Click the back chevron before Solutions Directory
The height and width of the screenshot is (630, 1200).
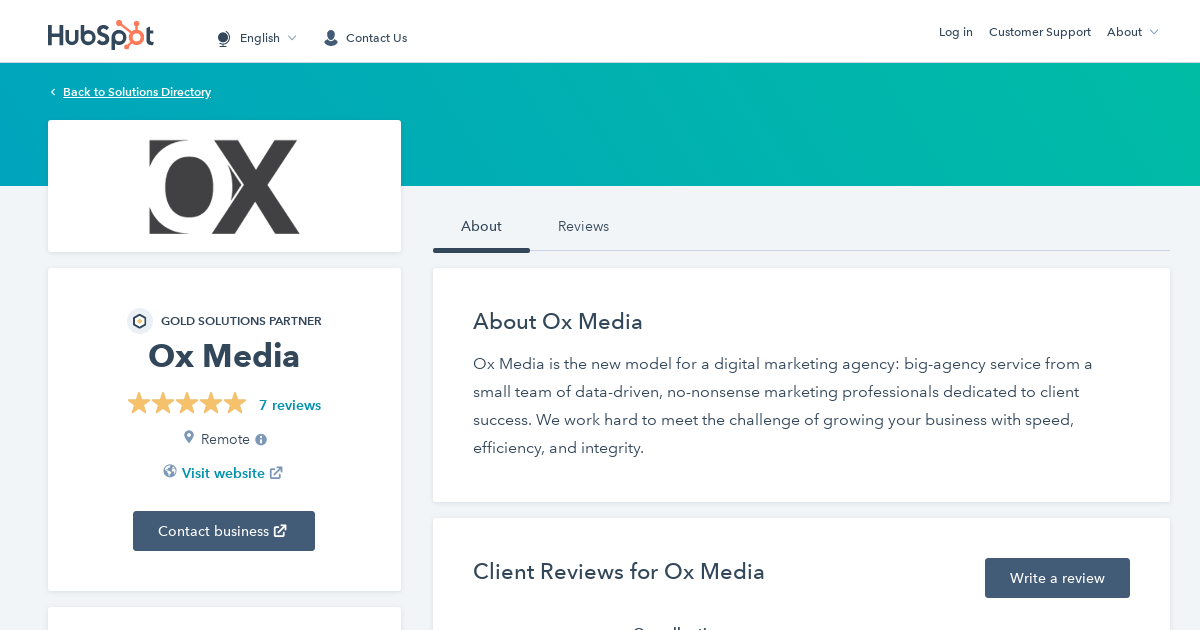pos(53,92)
